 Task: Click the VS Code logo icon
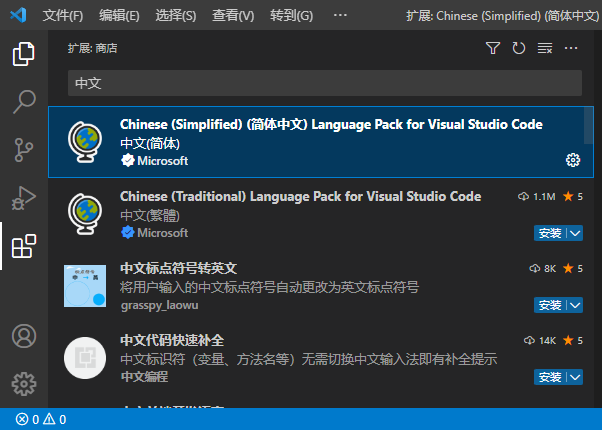pos(18,15)
